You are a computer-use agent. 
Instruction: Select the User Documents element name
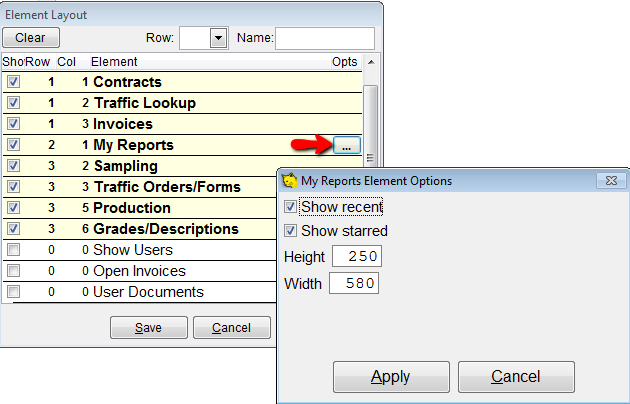pos(148,292)
